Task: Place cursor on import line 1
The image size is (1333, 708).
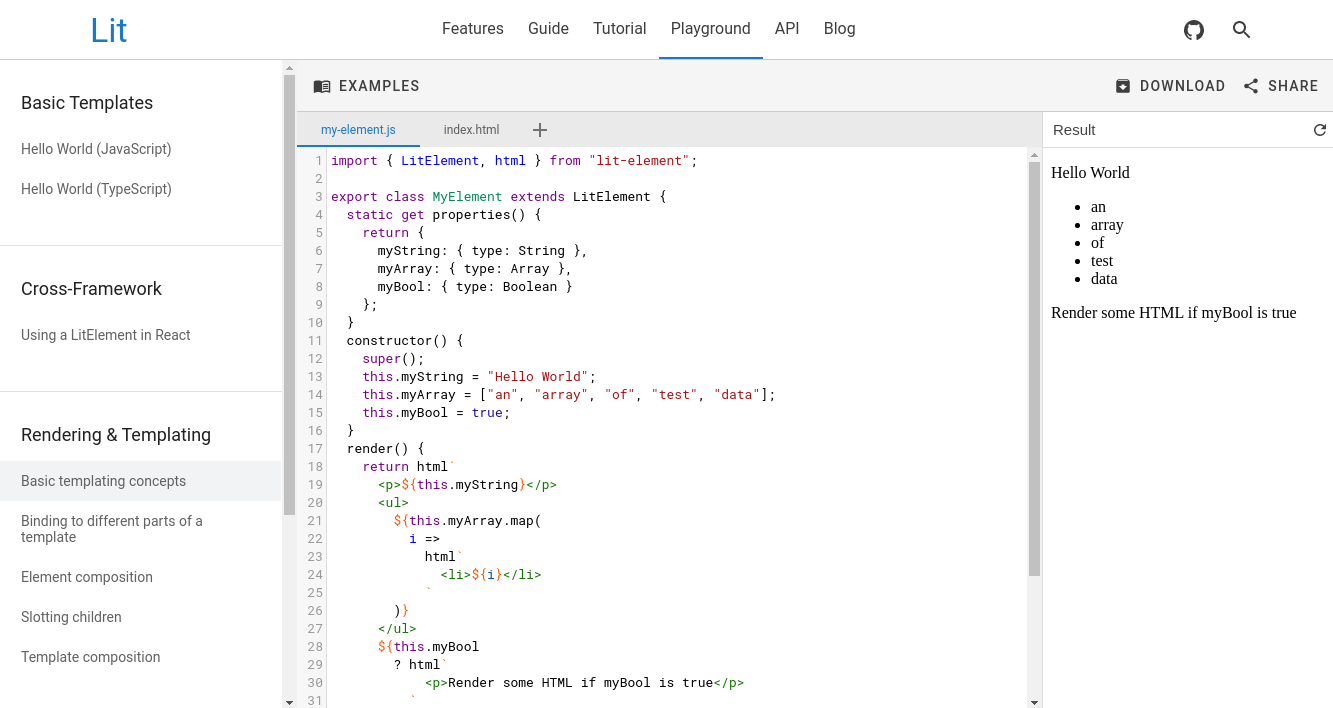Action: pyautogui.click(x=514, y=161)
